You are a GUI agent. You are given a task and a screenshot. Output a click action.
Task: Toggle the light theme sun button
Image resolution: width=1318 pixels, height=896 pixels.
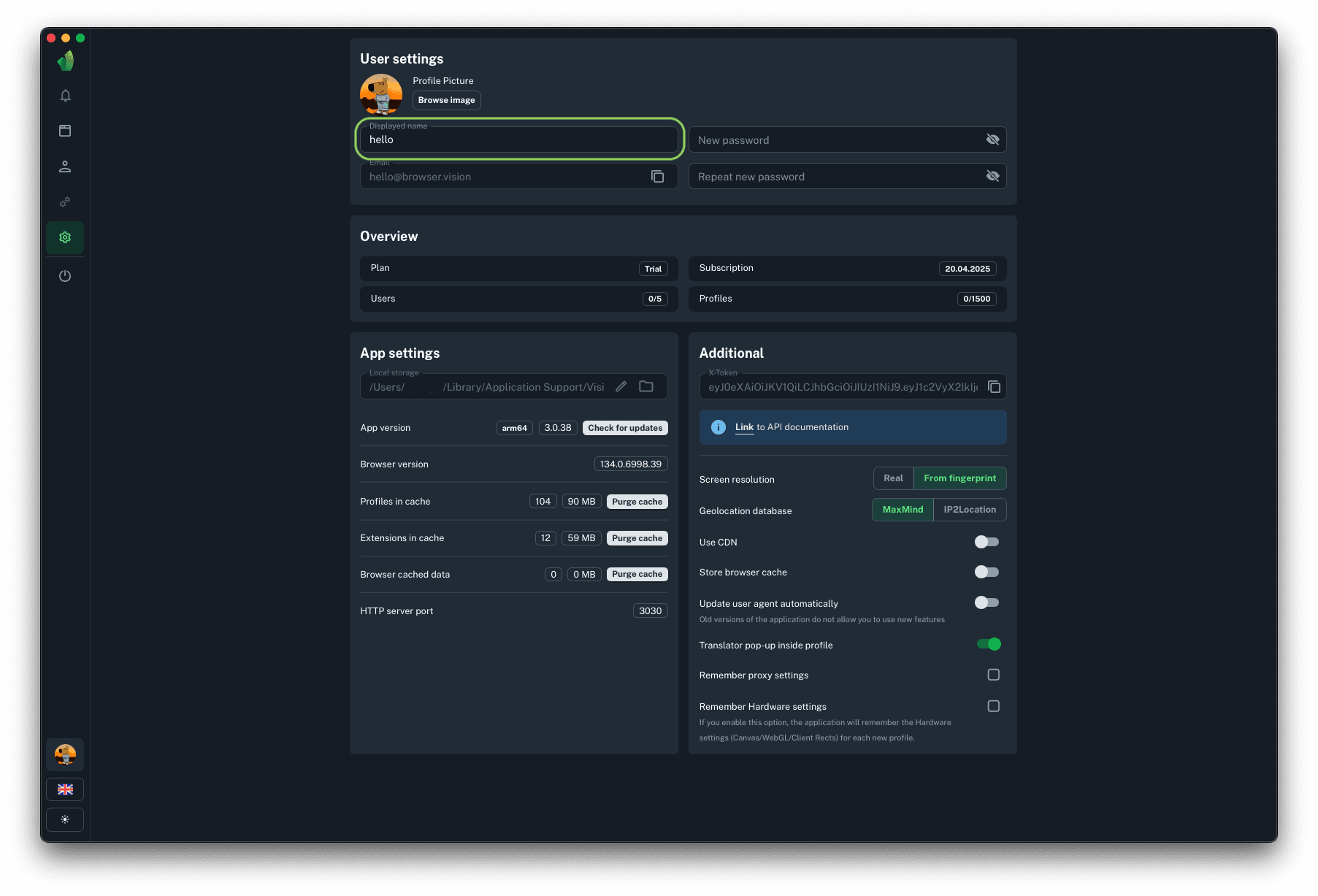65,819
